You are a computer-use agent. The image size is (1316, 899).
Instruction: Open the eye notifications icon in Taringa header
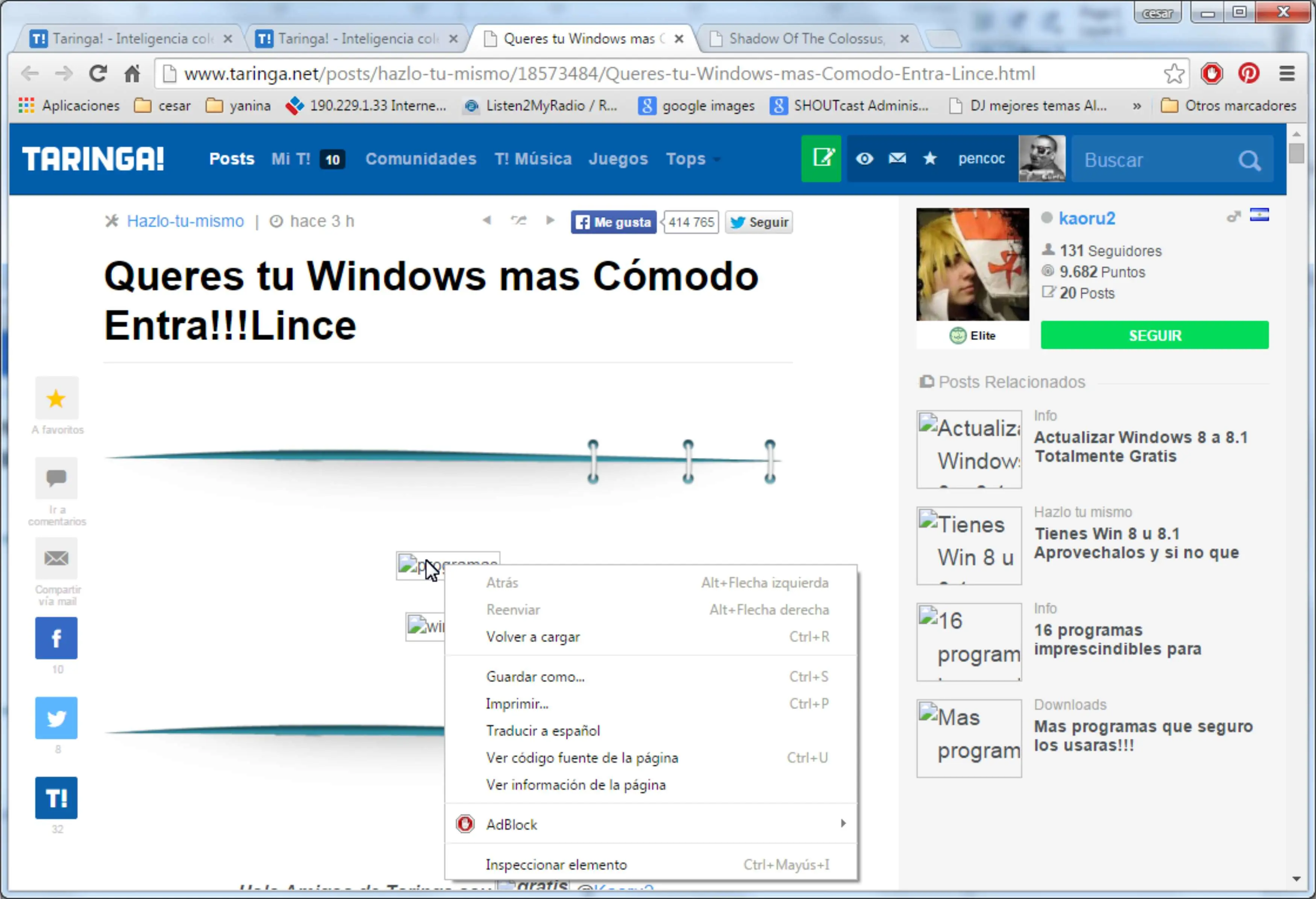click(864, 159)
